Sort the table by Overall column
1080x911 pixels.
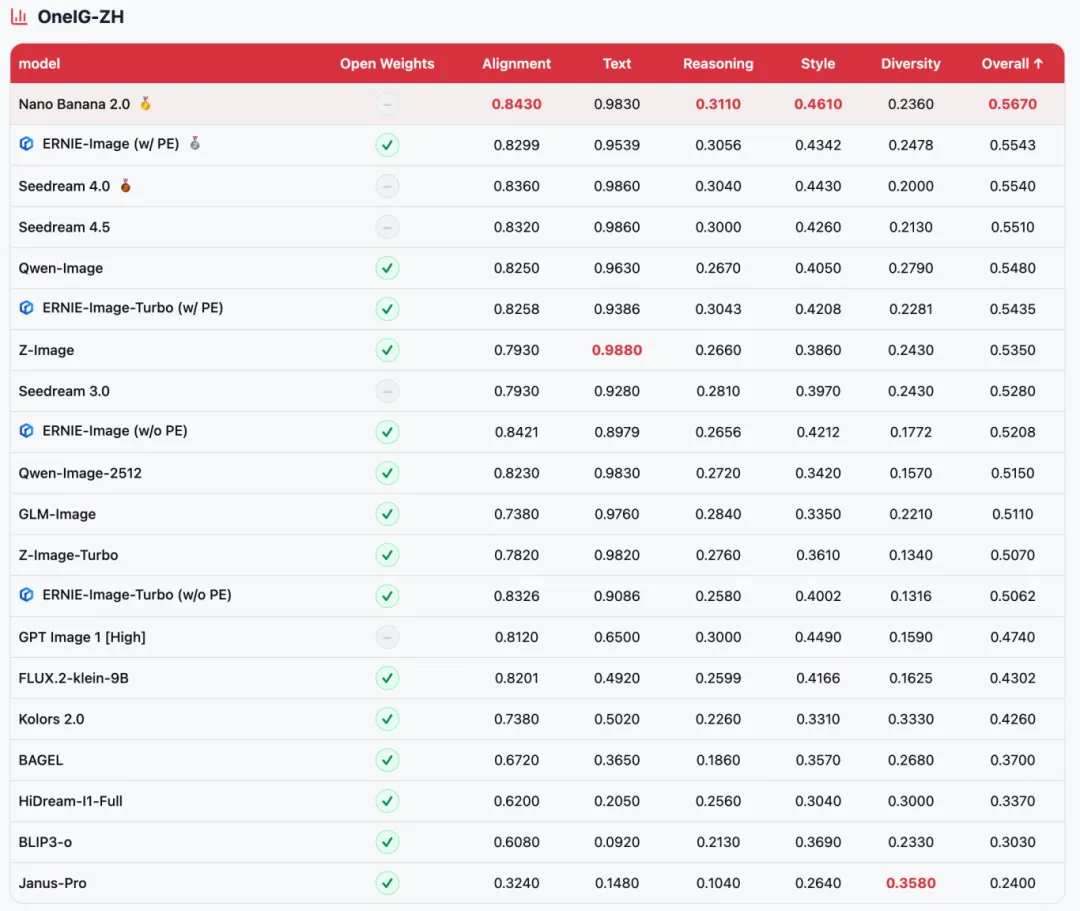[x=1012, y=63]
